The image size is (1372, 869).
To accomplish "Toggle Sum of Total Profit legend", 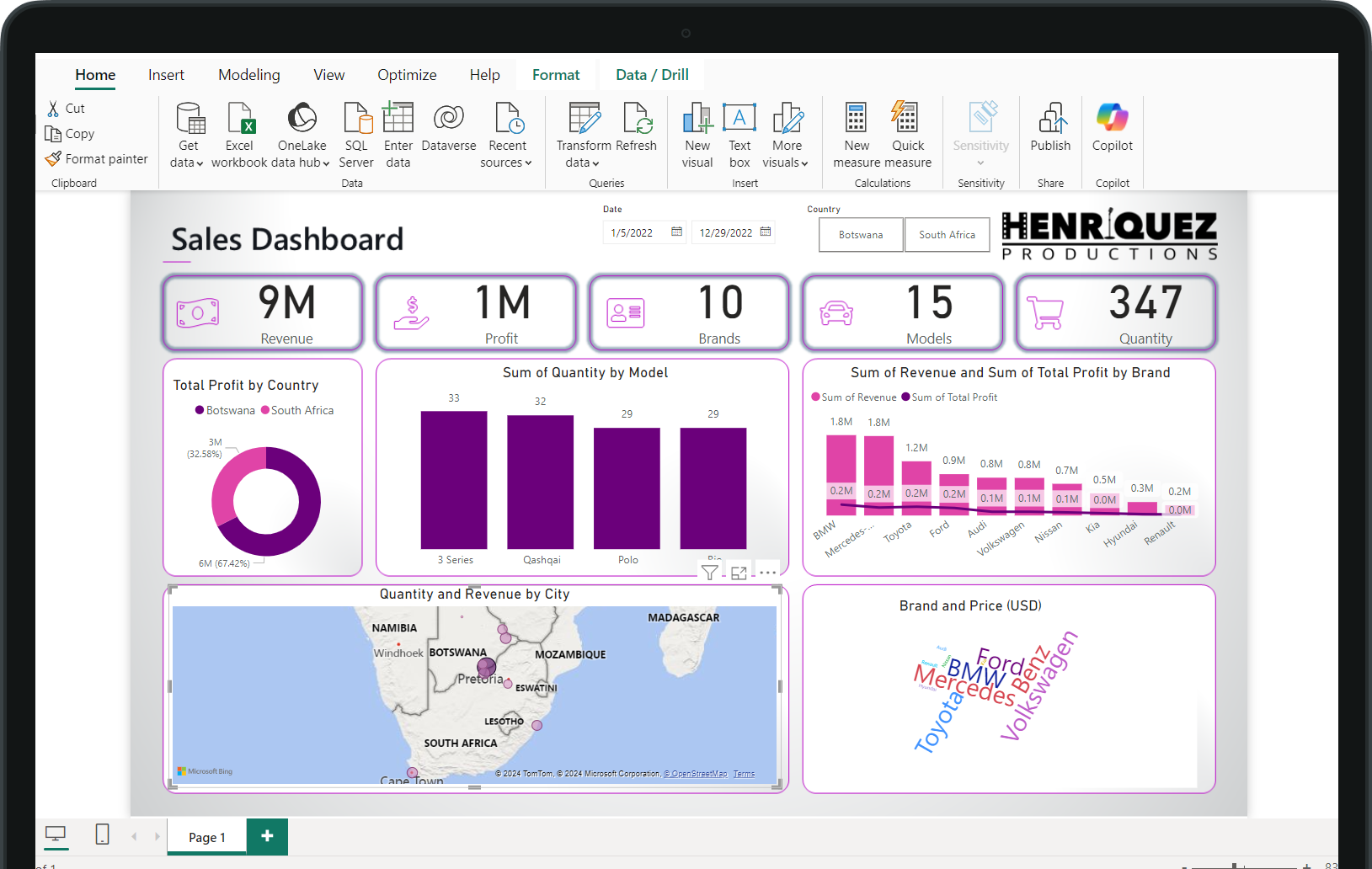I will (x=949, y=397).
